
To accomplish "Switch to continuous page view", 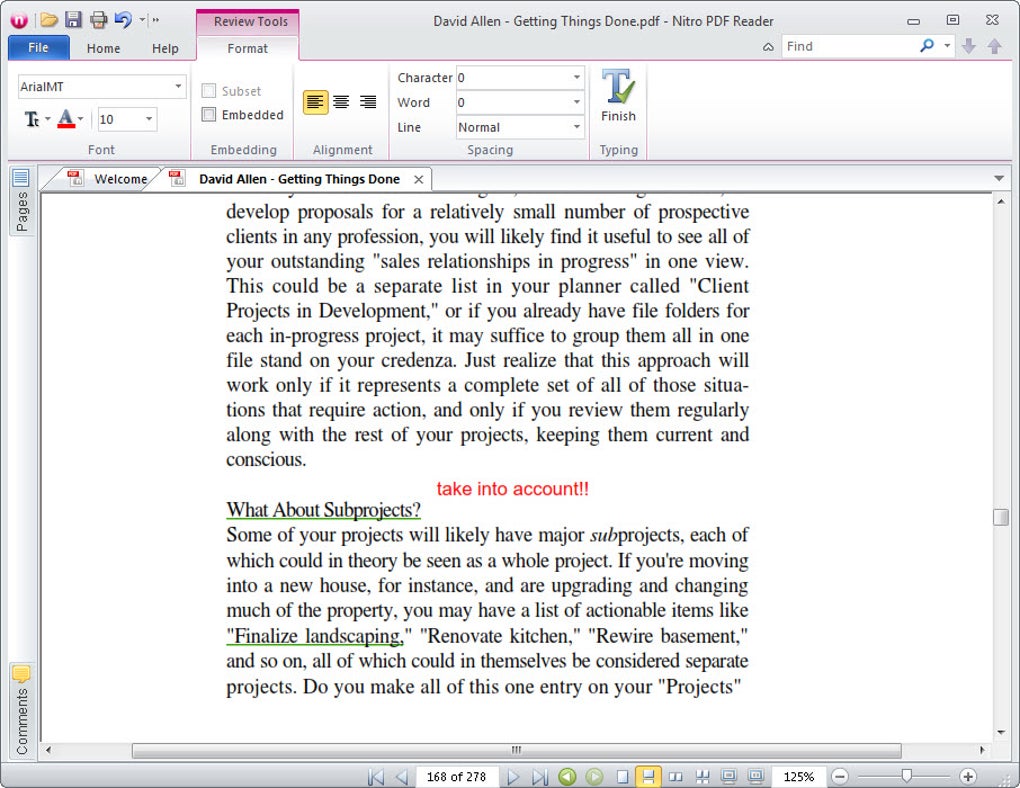I will (x=648, y=777).
